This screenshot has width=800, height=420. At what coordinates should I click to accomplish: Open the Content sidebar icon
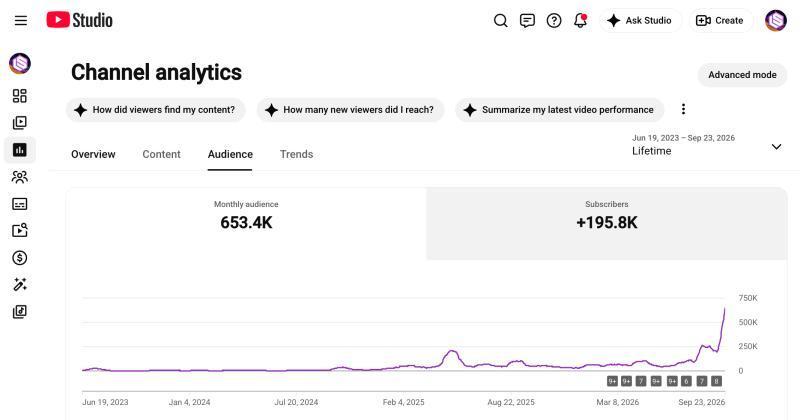coord(20,122)
